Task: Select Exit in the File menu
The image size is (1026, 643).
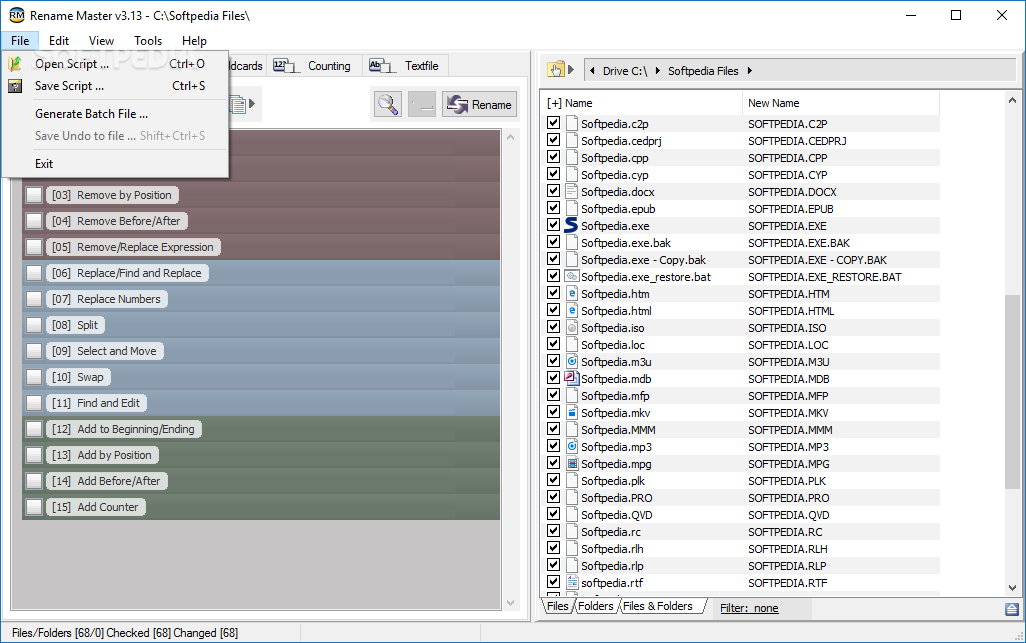Action: click(x=44, y=164)
